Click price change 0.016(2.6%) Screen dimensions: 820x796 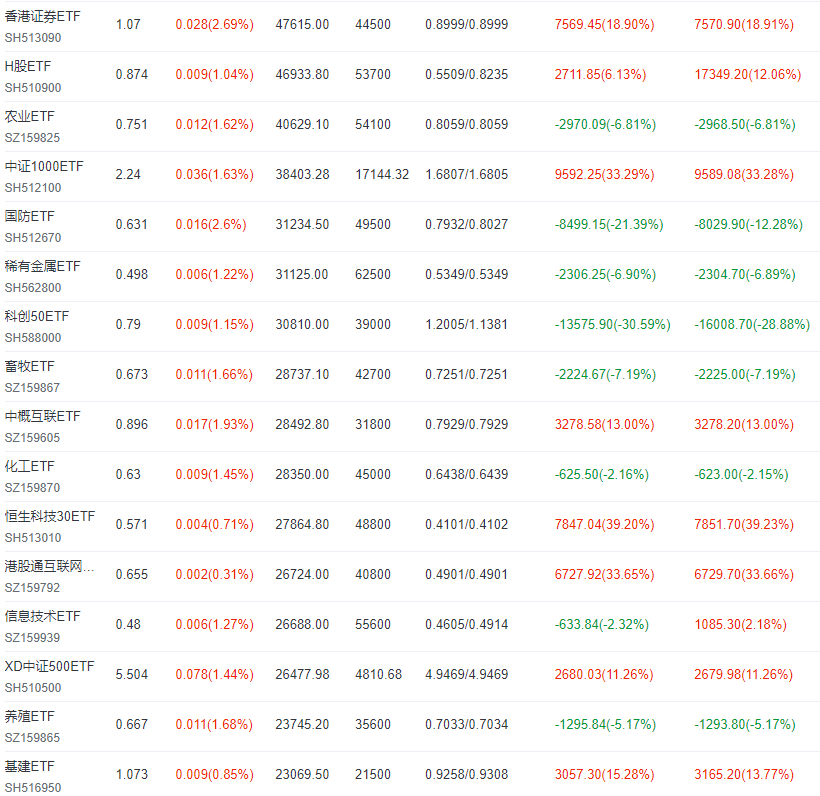click(211, 225)
